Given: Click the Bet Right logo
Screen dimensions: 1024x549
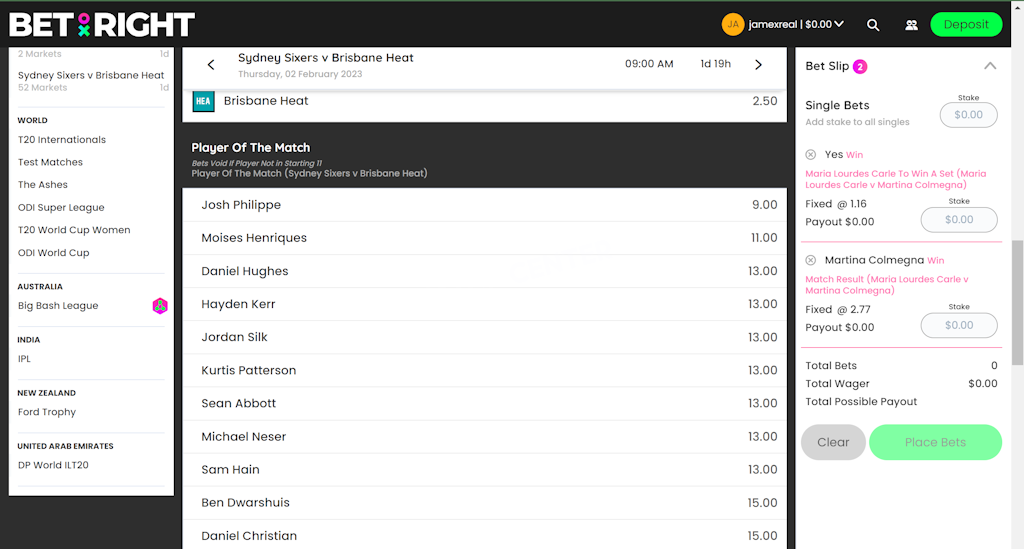Looking at the screenshot, I should pos(102,25).
